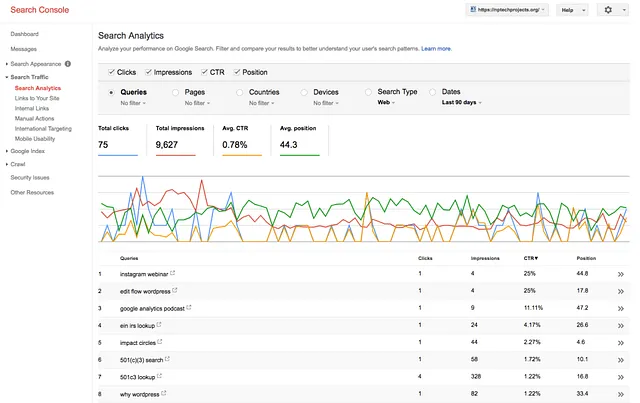Uncheck the Clicks checkbox
The image size is (640, 403).
111,72
